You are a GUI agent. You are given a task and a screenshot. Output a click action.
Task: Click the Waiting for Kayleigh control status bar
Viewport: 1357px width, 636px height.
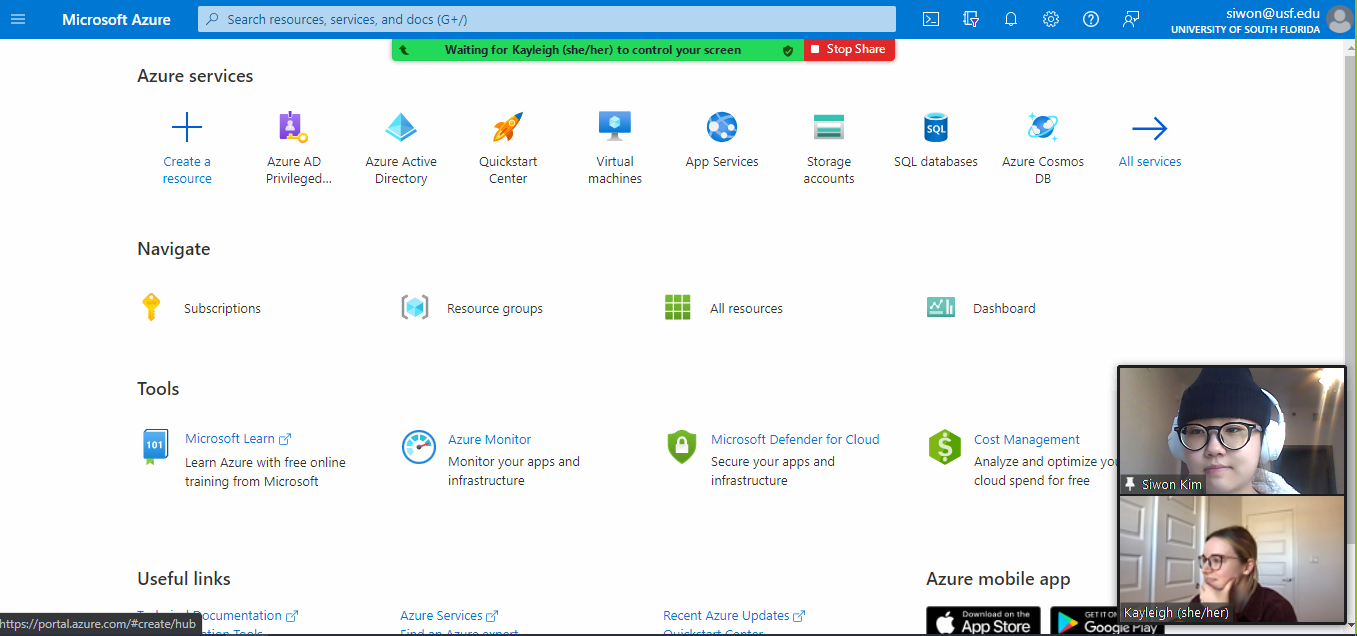pyautogui.click(x=597, y=49)
